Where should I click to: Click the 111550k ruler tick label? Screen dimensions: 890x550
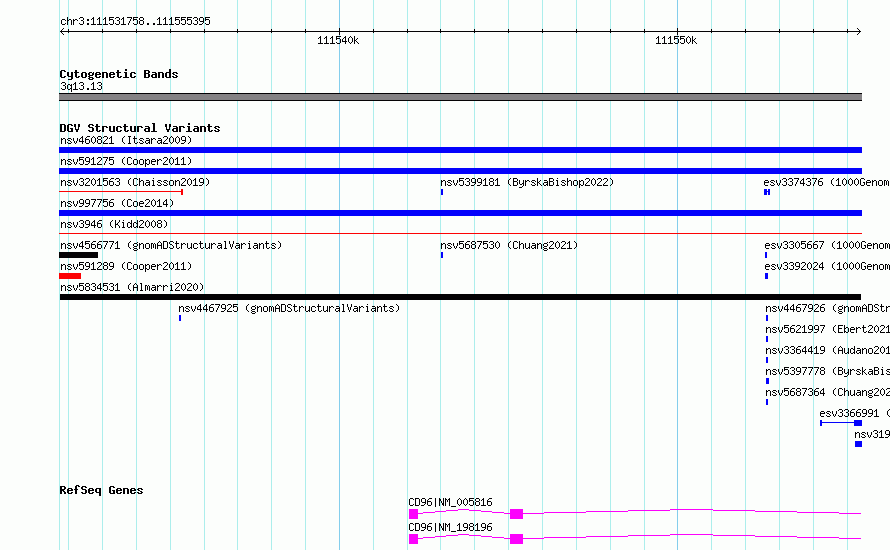pyautogui.click(x=676, y=40)
